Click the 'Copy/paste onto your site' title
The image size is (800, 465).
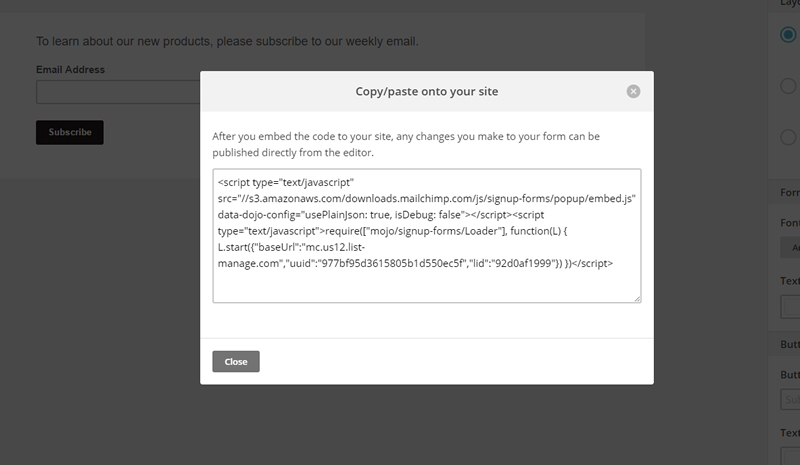point(427,91)
